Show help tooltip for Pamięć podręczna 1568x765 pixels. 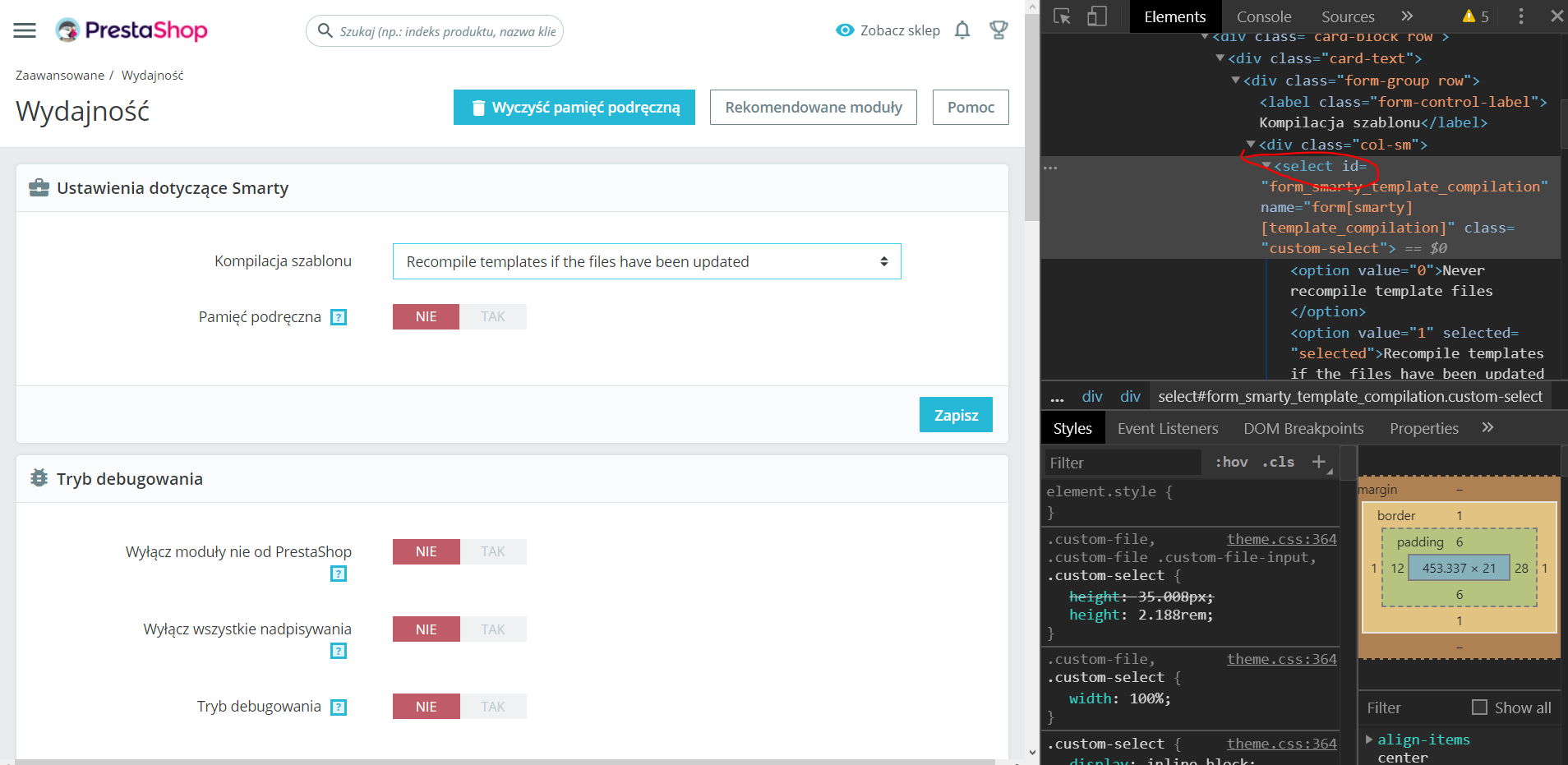coord(339,317)
